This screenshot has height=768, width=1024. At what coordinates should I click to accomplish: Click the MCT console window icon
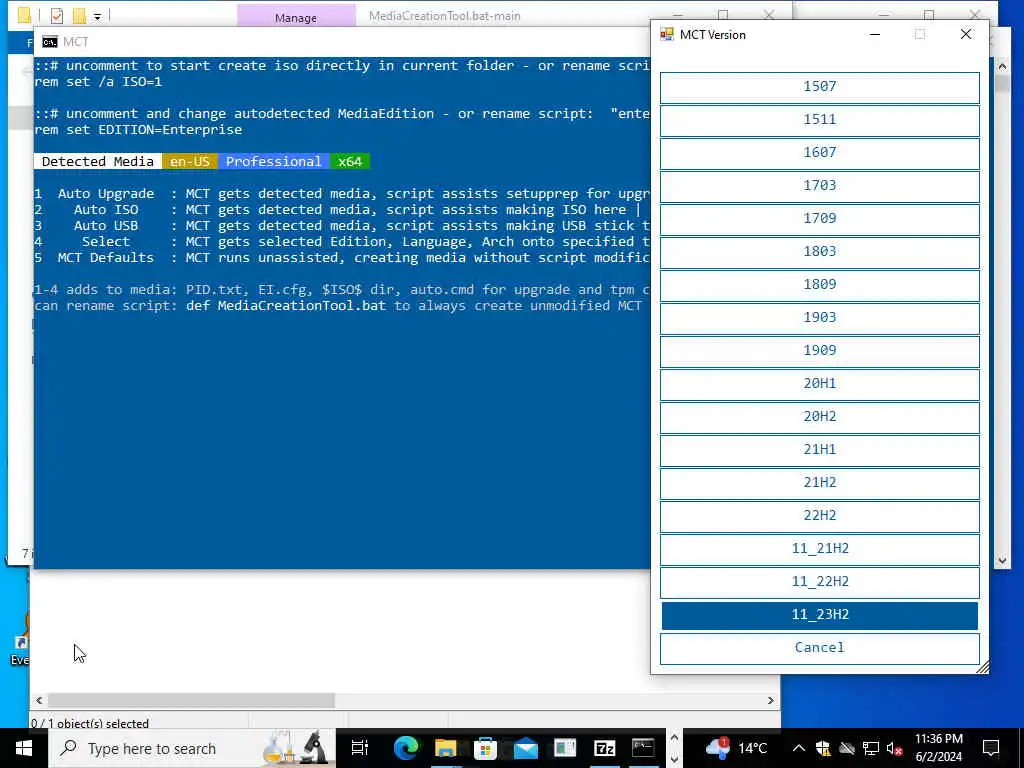click(50, 42)
